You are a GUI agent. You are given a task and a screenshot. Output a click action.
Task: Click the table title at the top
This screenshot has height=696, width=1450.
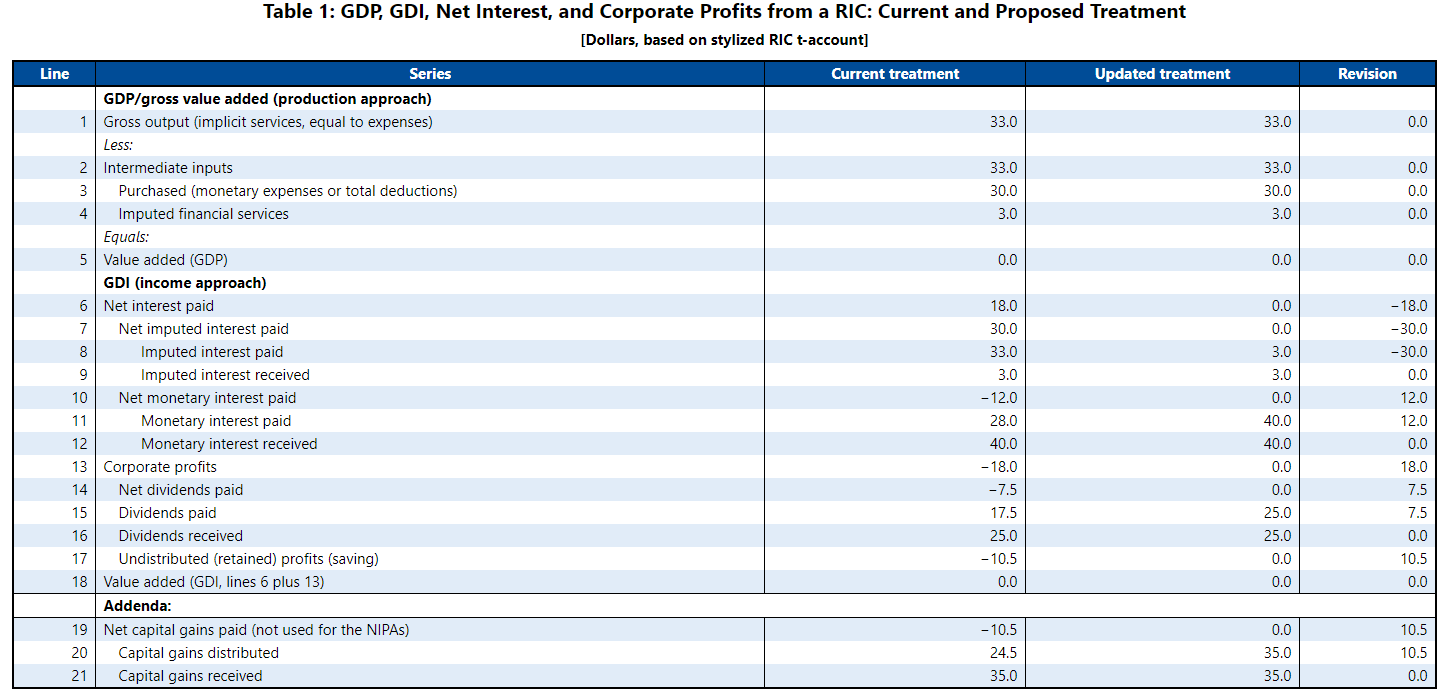pos(724,12)
